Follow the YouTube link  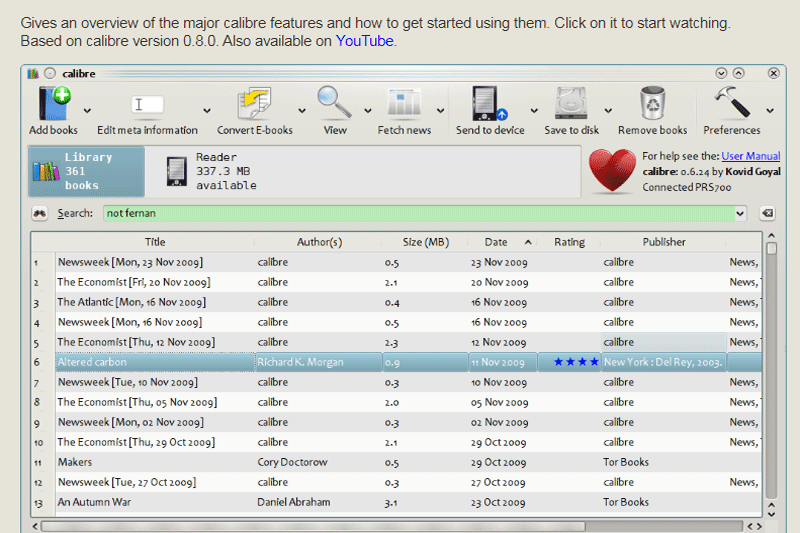364,41
